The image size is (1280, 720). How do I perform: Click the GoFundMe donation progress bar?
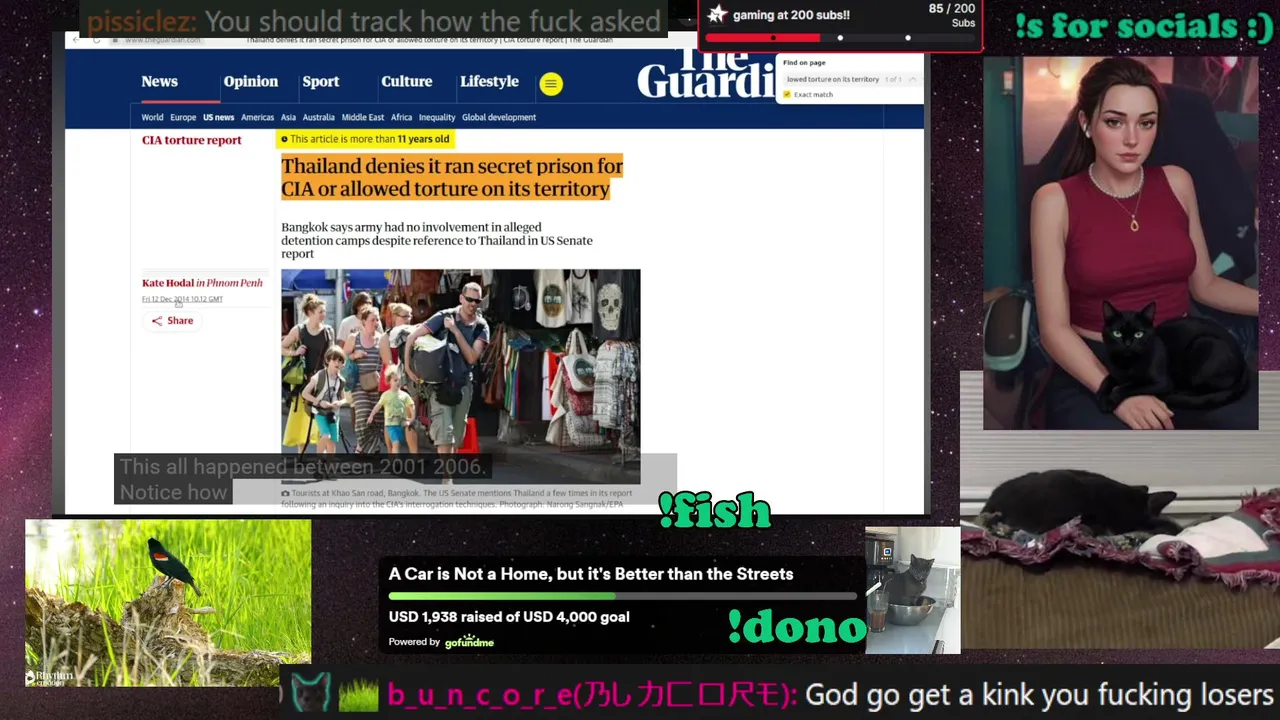[622, 596]
